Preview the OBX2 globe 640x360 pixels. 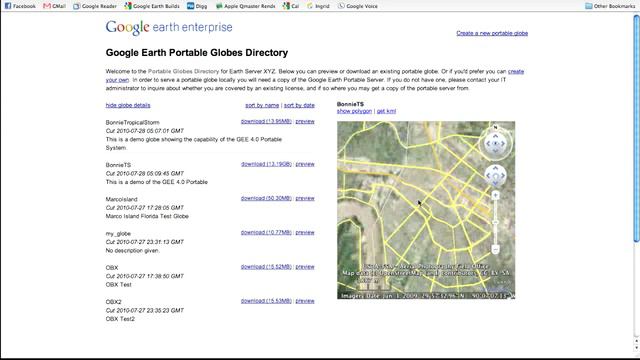click(x=305, y=301)
